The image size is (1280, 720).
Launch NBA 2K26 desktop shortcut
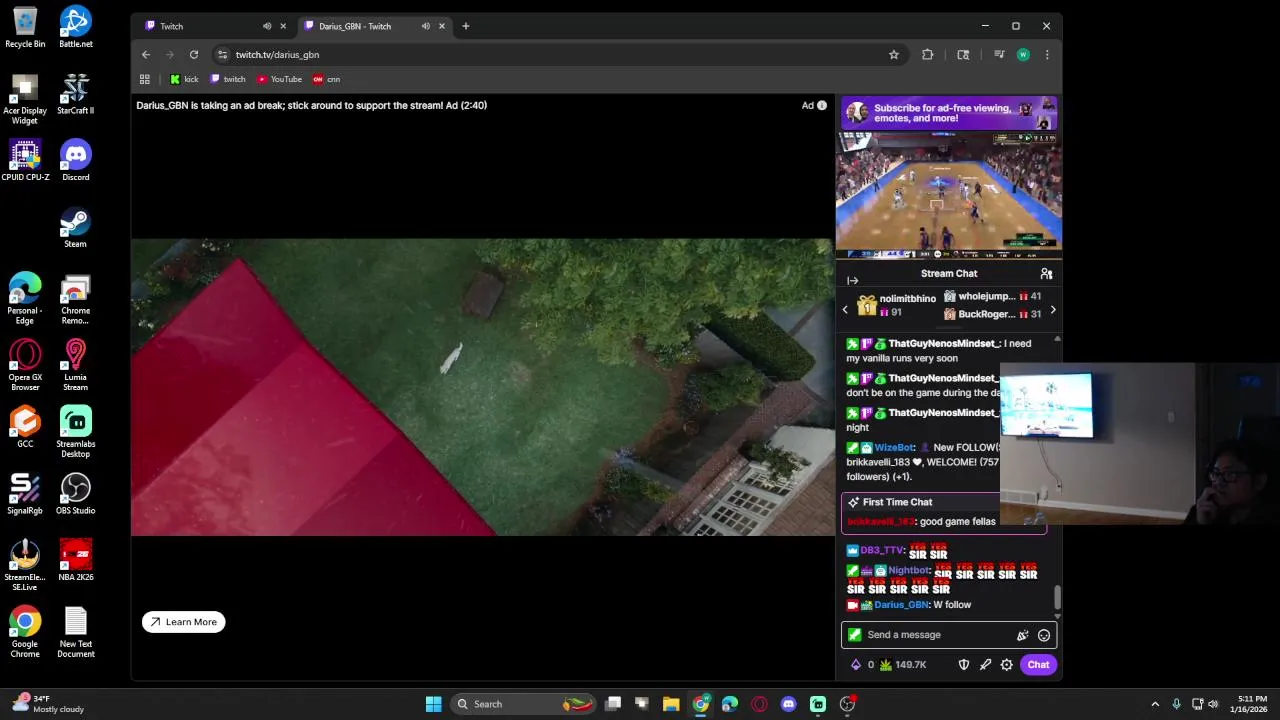[x=75, y=560]
